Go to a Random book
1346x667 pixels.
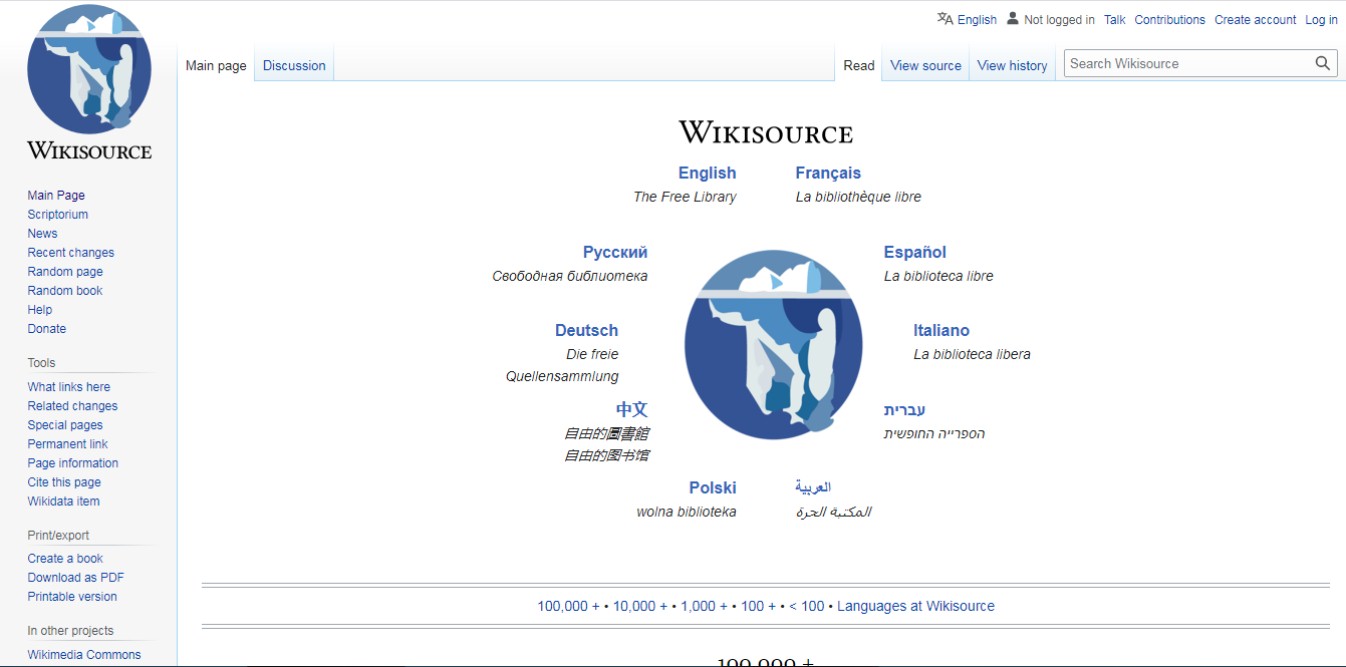tap(65, 291)
